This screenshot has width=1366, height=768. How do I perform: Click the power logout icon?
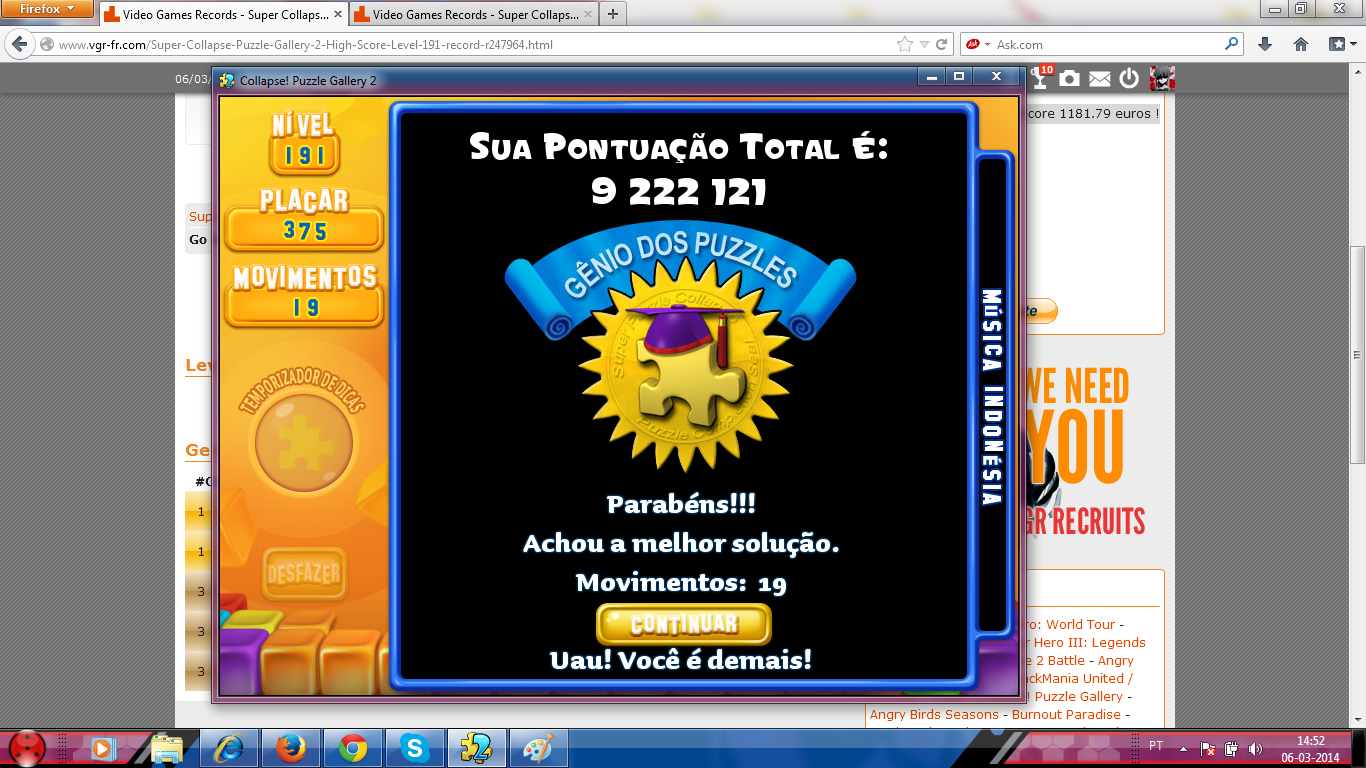coord(1129,79)
